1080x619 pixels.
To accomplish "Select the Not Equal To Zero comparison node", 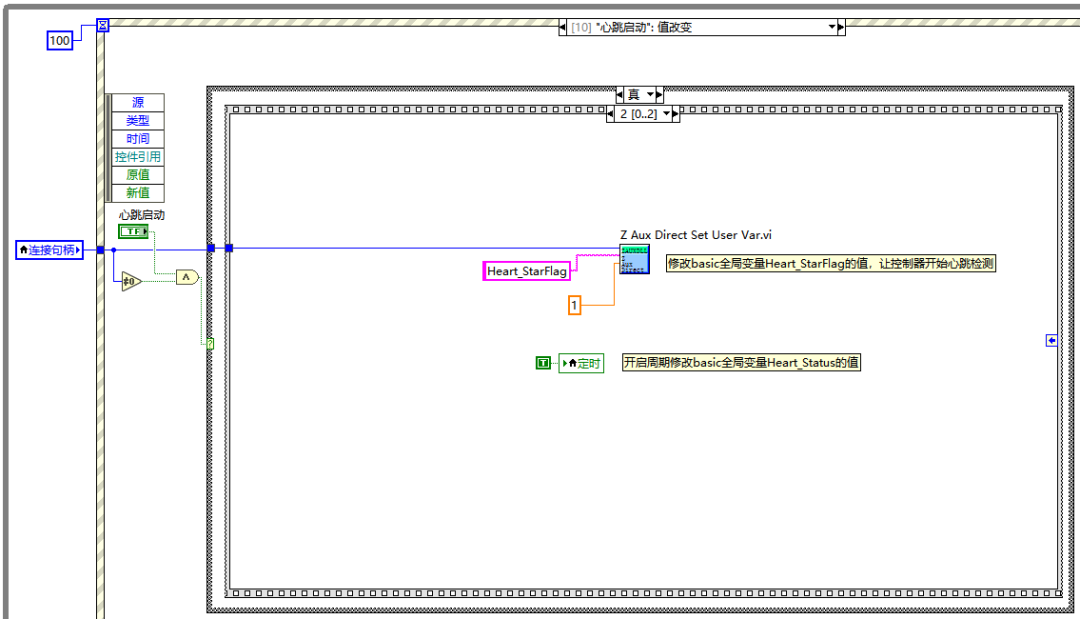I will pos(131,280).
